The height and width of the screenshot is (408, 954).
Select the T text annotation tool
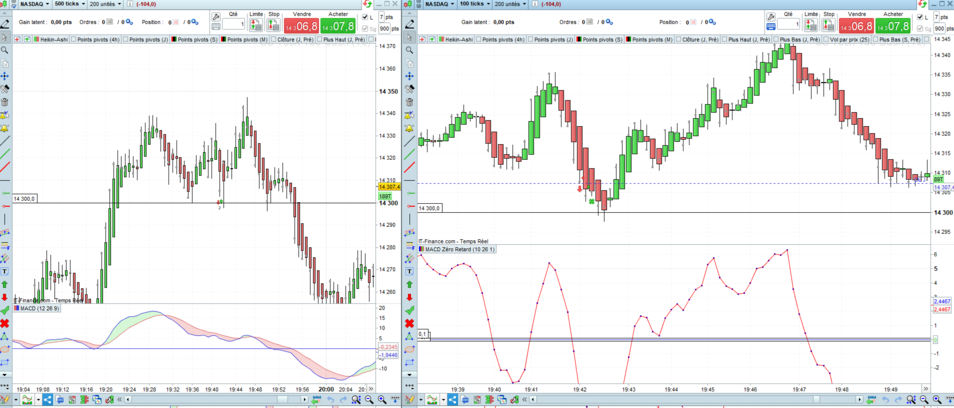(5, 271)
